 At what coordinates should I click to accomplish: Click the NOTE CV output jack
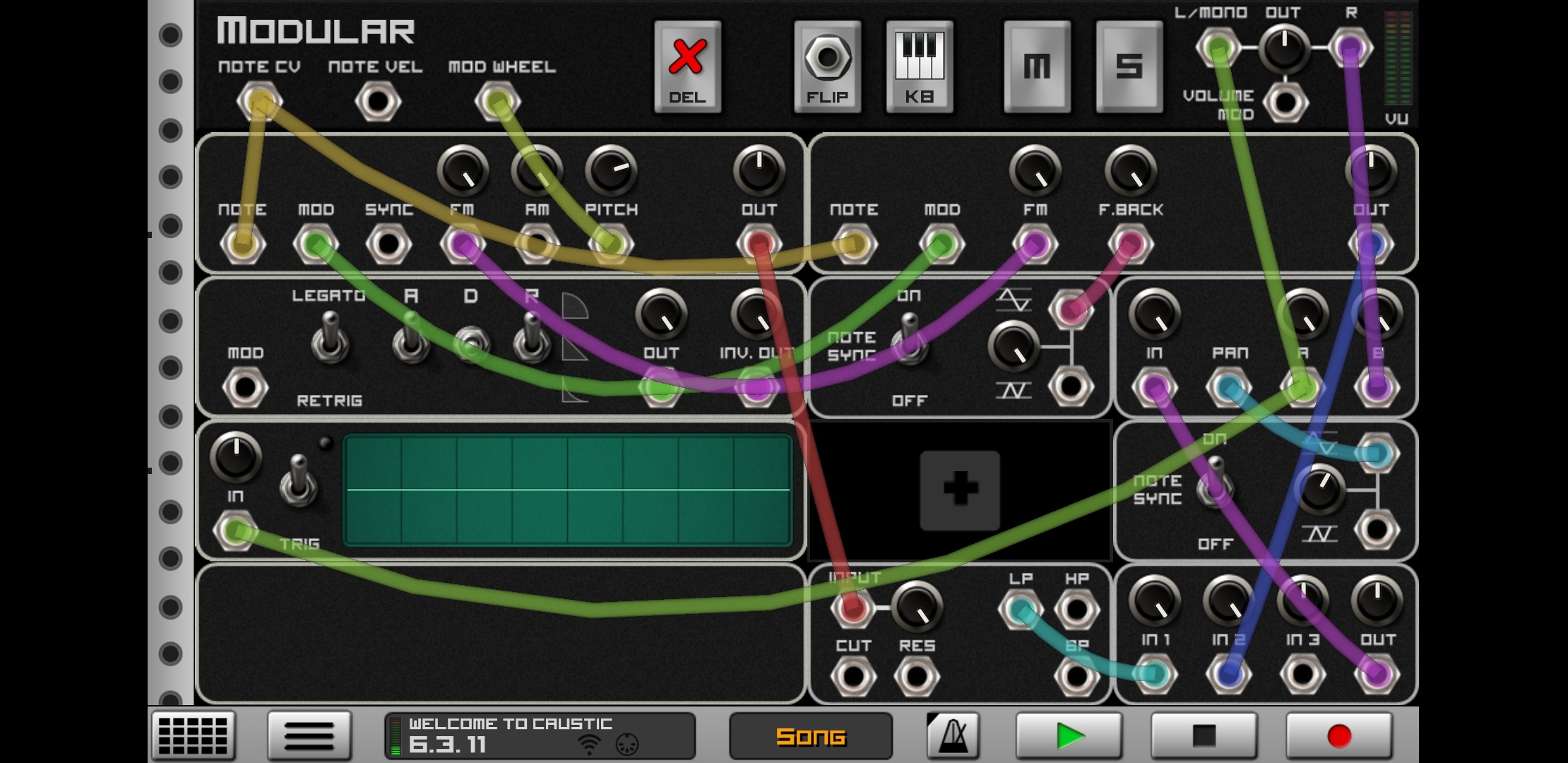tap(259, 102)
